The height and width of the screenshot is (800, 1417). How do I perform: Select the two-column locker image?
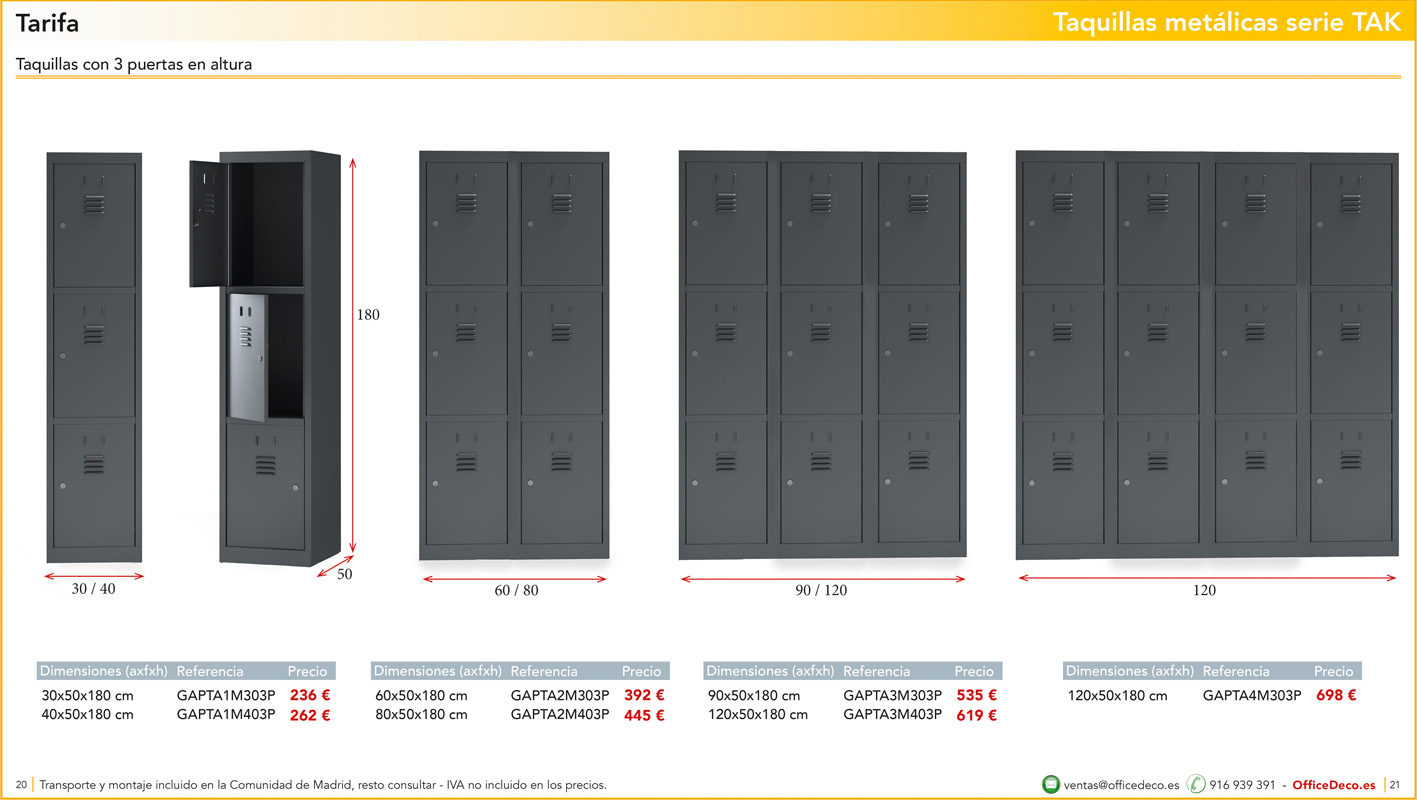coord(514,356)
